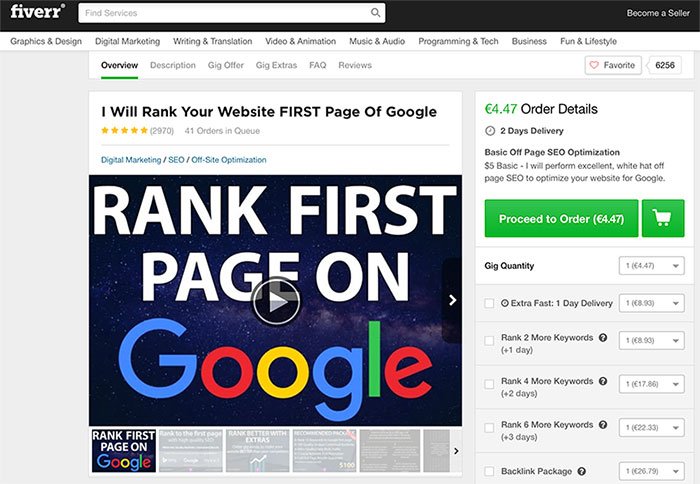The height and width of the screenshot is (484, 700).
Task: Expand the Backlink Package quantity dropdown
Action: (651, 471)
